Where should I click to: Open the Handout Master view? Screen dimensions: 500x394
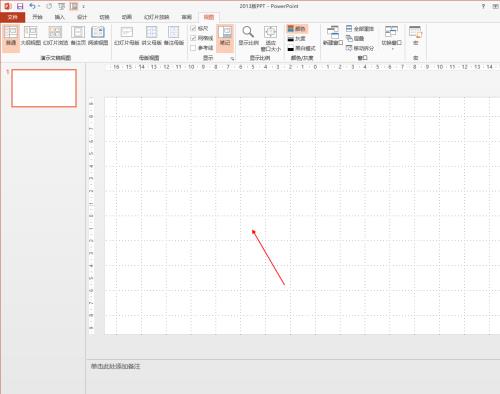(x=151, y=36)
